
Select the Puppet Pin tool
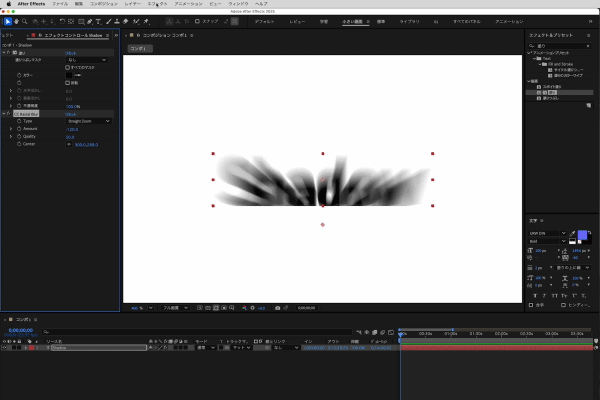[146, 21]
